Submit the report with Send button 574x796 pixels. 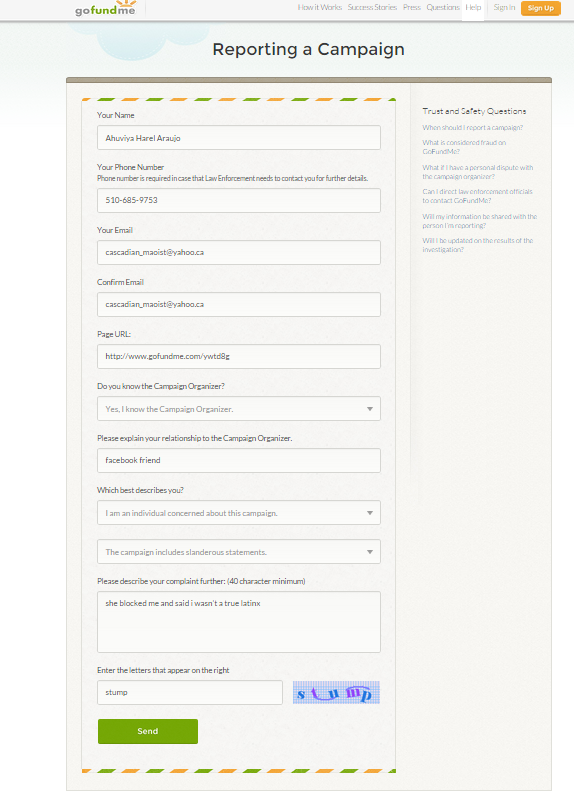pyautogui.click(x=148, y=731)
